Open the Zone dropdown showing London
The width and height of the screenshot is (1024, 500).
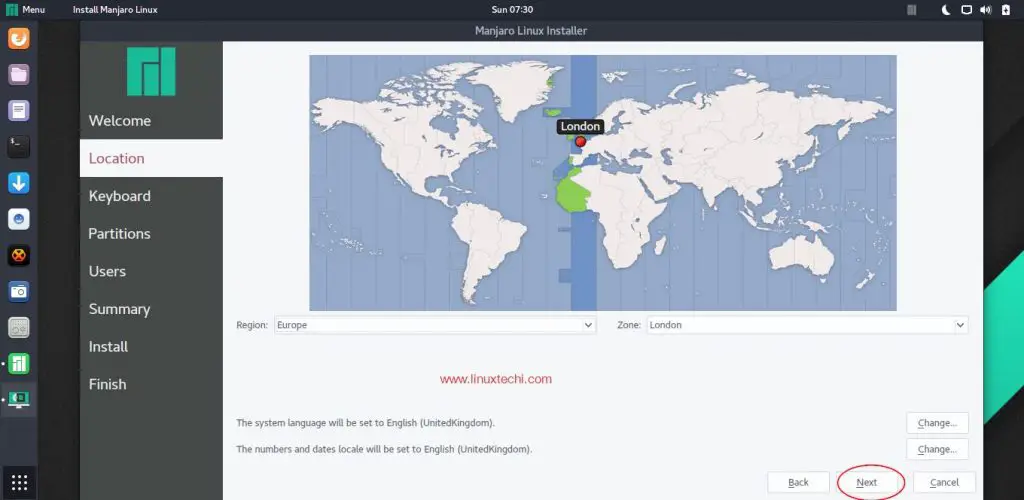pyautogui.click(x=807, y=325)
